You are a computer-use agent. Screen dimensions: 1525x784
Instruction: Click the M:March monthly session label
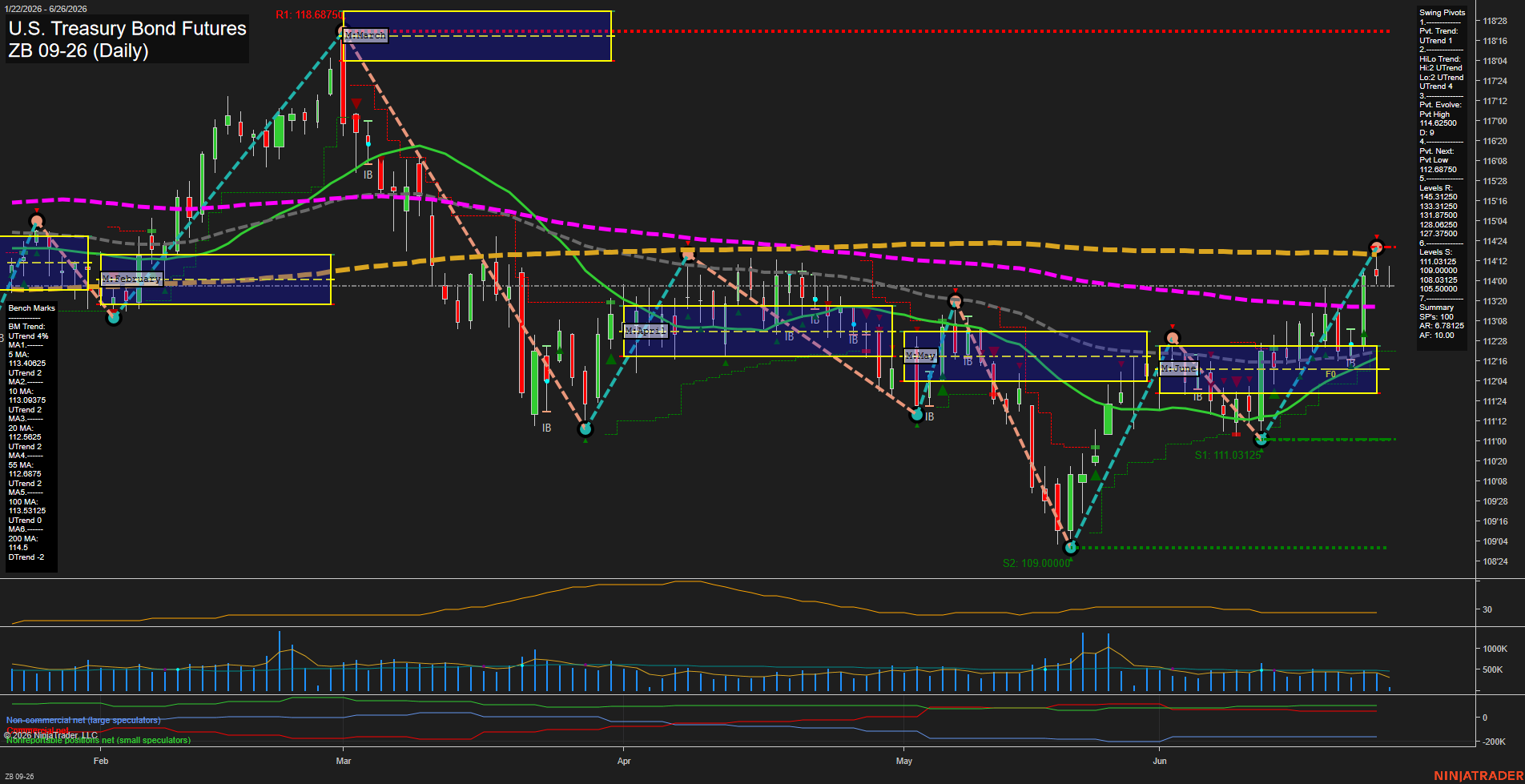coord(365,35)
